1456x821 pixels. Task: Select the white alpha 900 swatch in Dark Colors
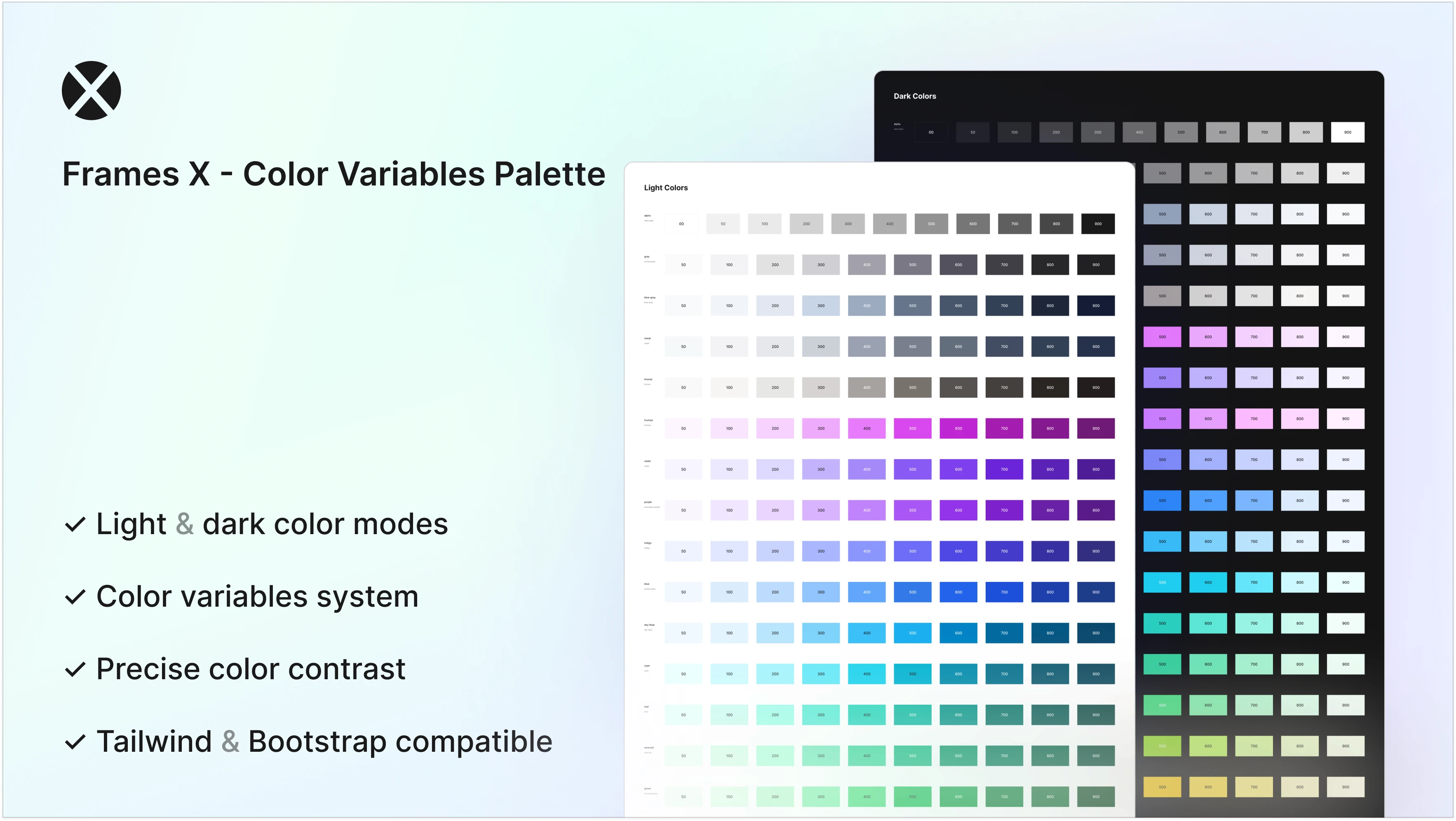(1348, 132)
